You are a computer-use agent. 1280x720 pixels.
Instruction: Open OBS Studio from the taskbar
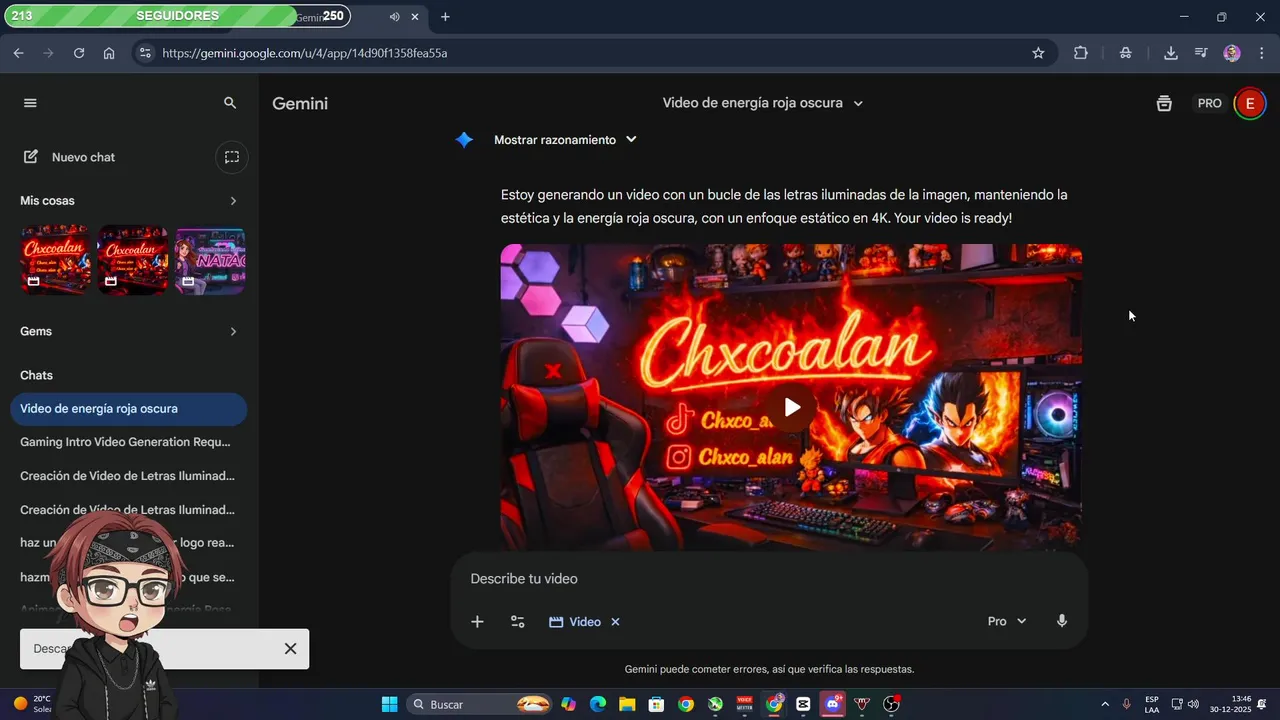pyautogui.click(x=891, y=704)
